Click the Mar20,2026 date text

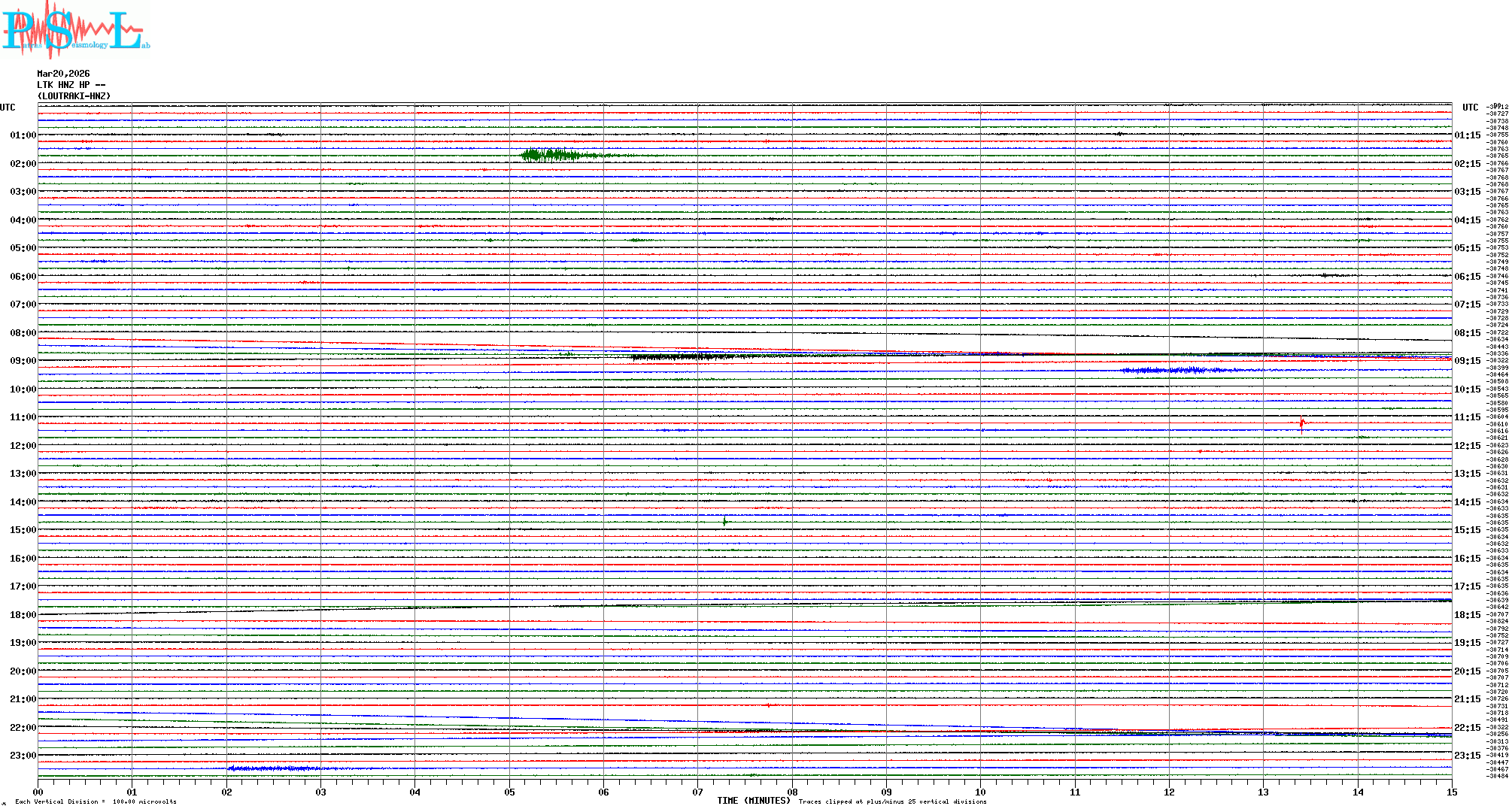63,74
